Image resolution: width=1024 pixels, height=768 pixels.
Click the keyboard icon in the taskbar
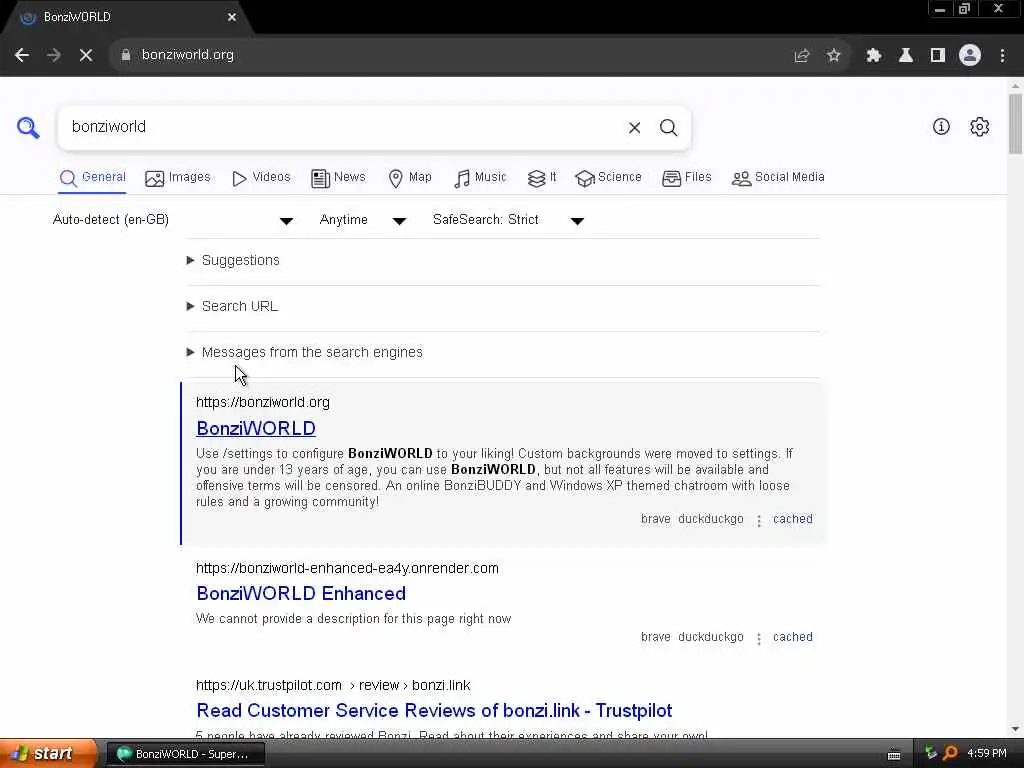click(894, 755)
